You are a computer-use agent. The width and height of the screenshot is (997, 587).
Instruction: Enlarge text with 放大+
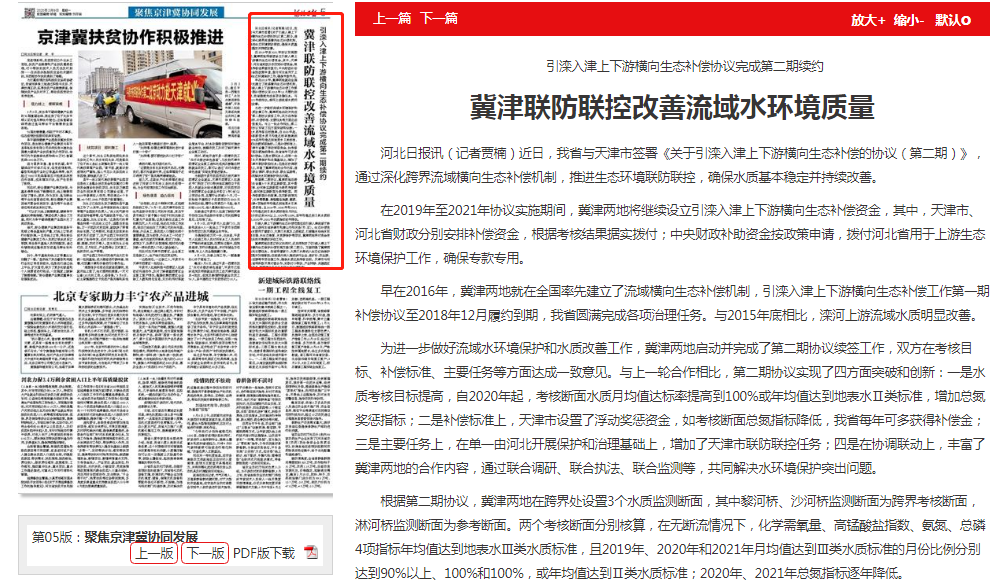point(867,20)
